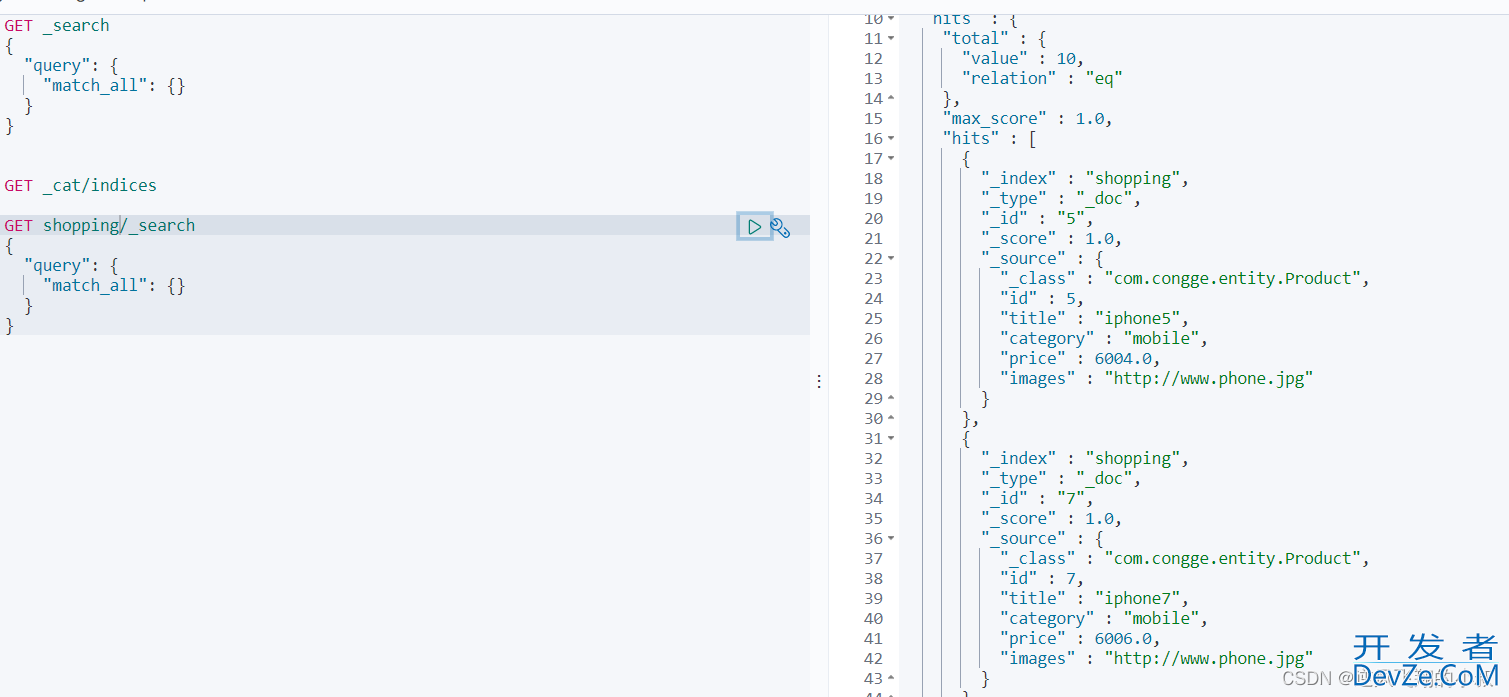The width and height of the screenshot is (1509, 697).
Task: Click the "price" : 6006.0 line
Action: point(1080,638)
